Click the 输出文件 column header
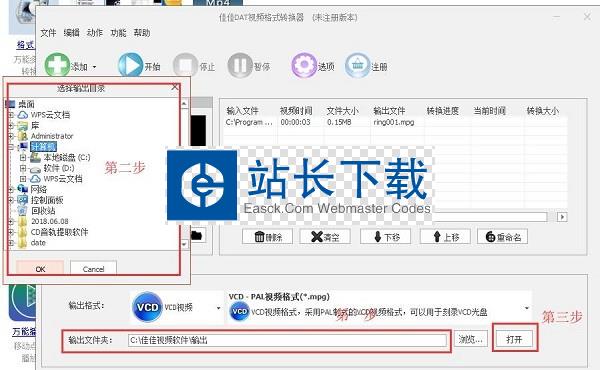Screen dimensions: 600x370 tap(389, 111)
